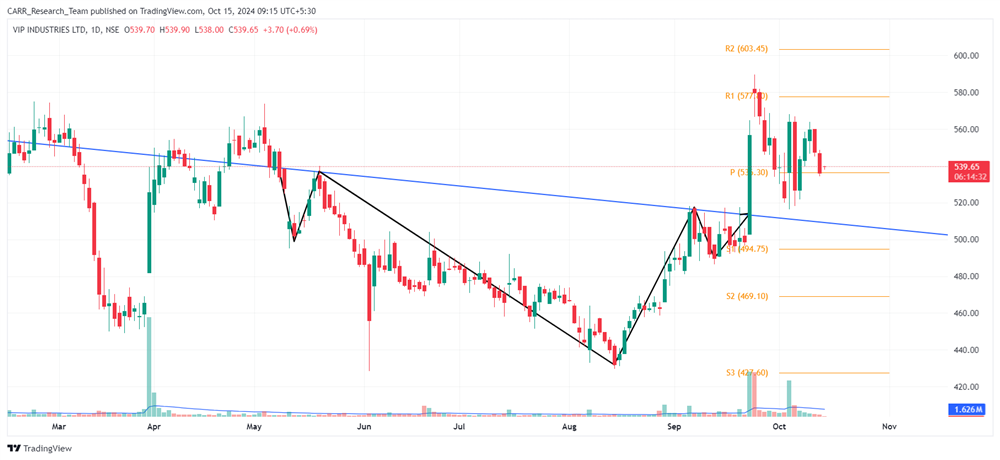This screenshot has width=1000, height=460.
Task: Click the 460.00 price axis label
Action: (967, 314)
